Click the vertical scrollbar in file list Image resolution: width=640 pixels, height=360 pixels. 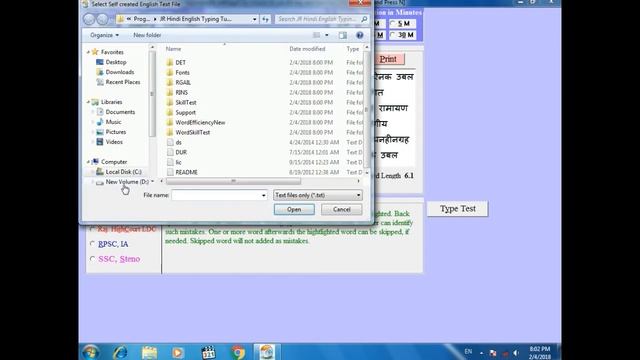pos(367,109)
